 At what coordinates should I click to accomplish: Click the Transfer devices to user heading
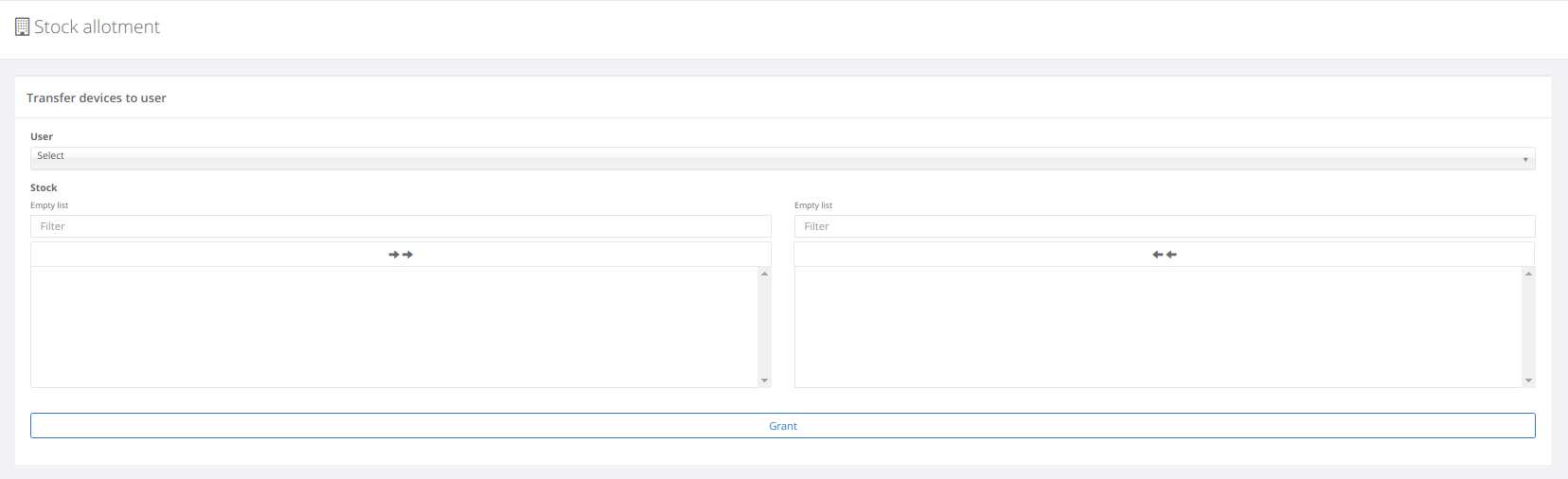point(97,98)
